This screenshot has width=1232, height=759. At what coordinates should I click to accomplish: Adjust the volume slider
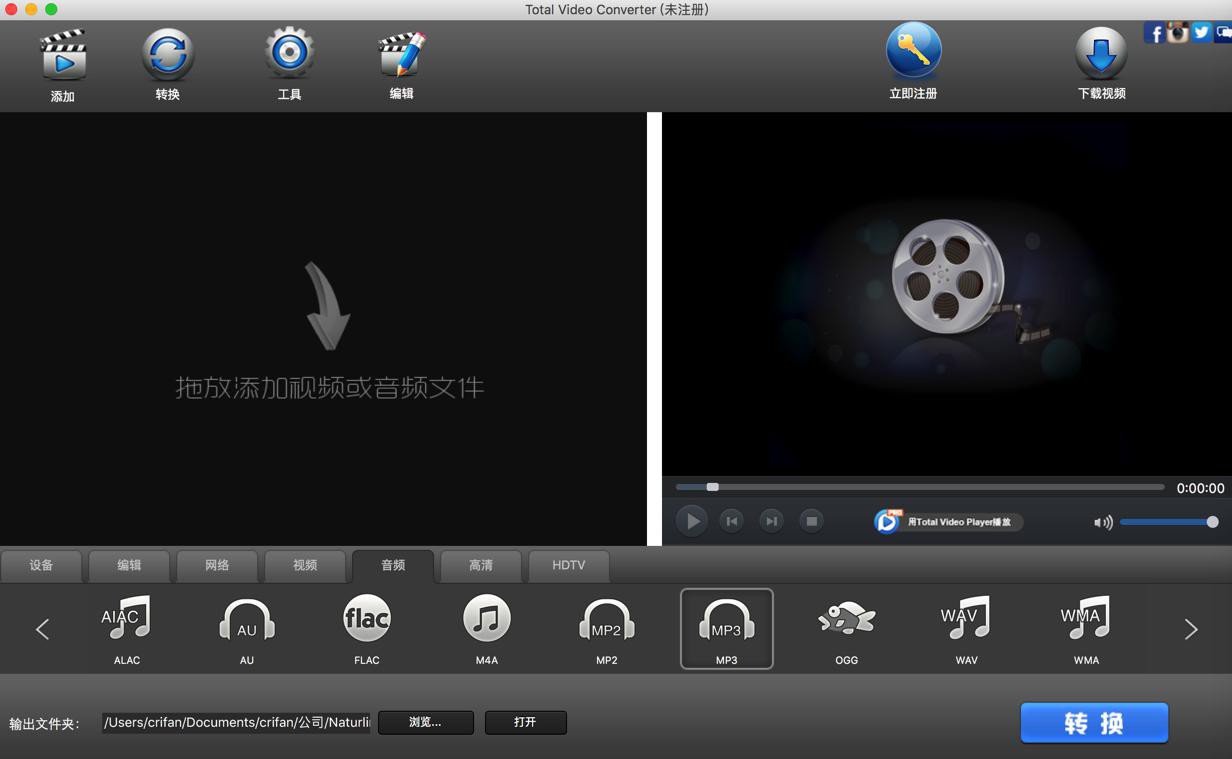point(1168,522)
